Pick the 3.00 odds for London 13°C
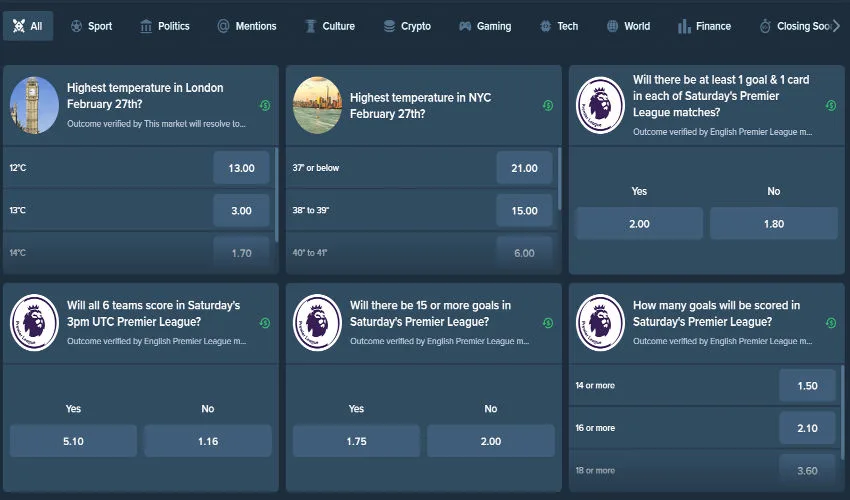Viewport: 850px width, 500px height. (x=241, y=210)
